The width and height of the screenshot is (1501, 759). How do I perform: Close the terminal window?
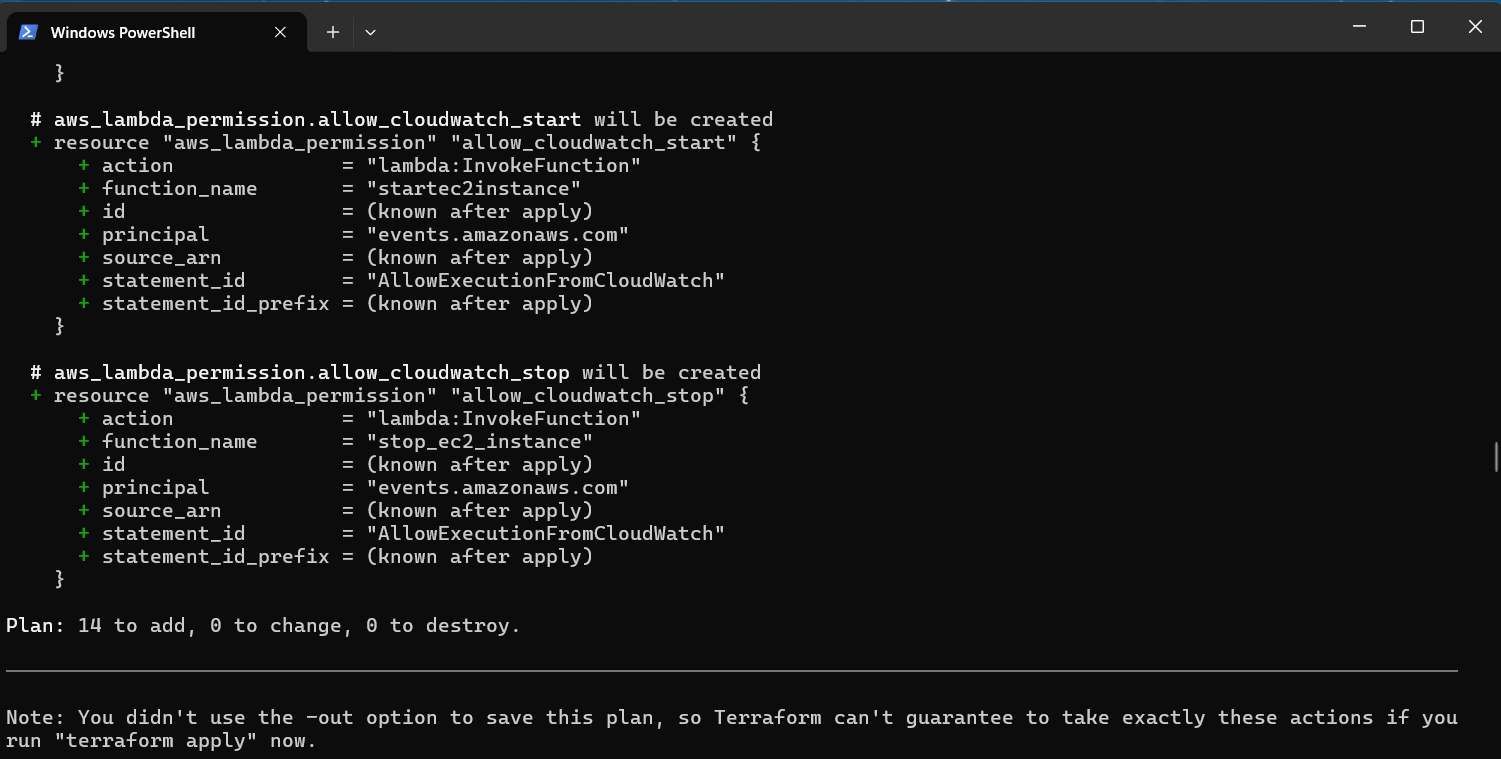[1475, 27]
